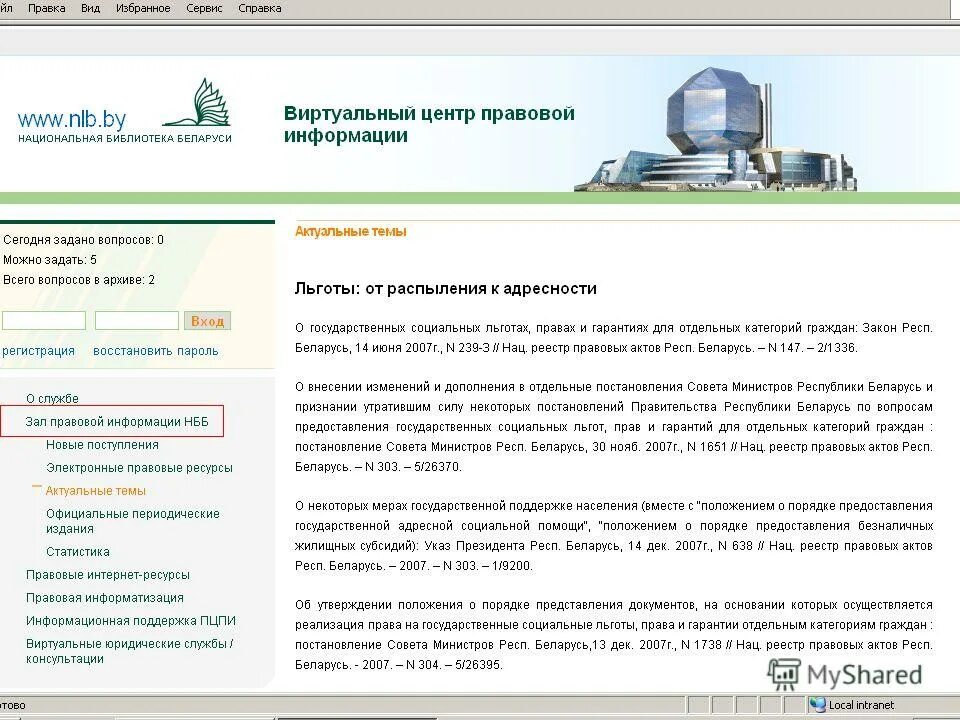Open the Справка menu
This screenshot has height=720, width=960.
[x=260, y=9]
